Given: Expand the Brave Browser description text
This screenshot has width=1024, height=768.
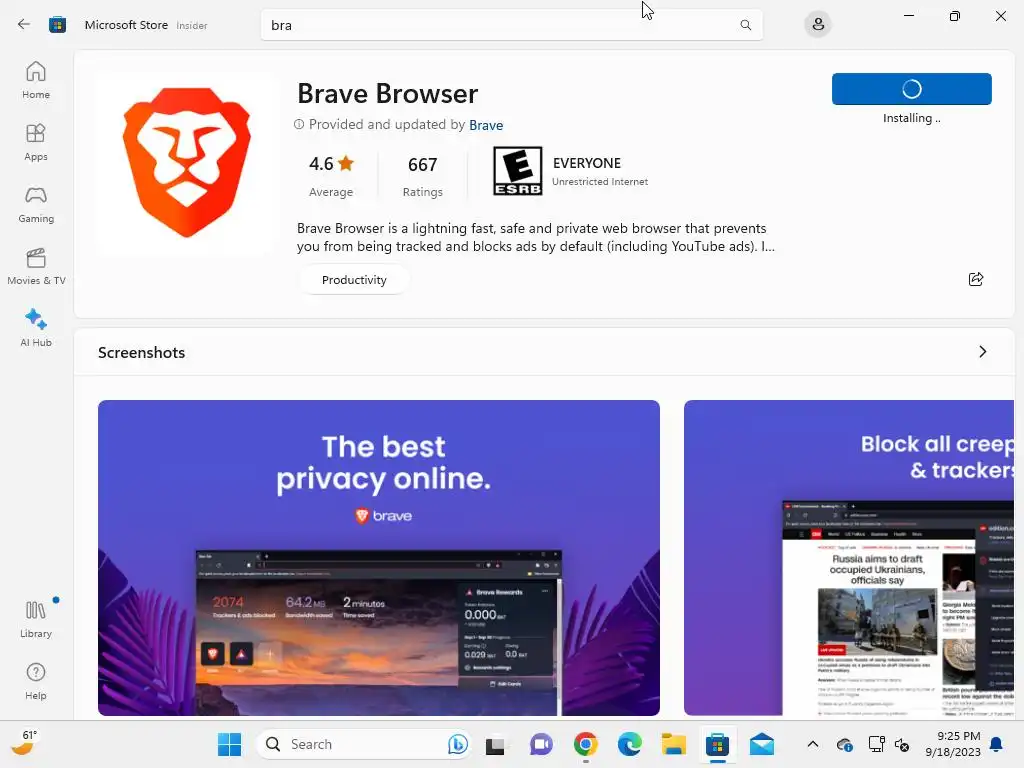Looking at the screenshot, I should [536, 237].
